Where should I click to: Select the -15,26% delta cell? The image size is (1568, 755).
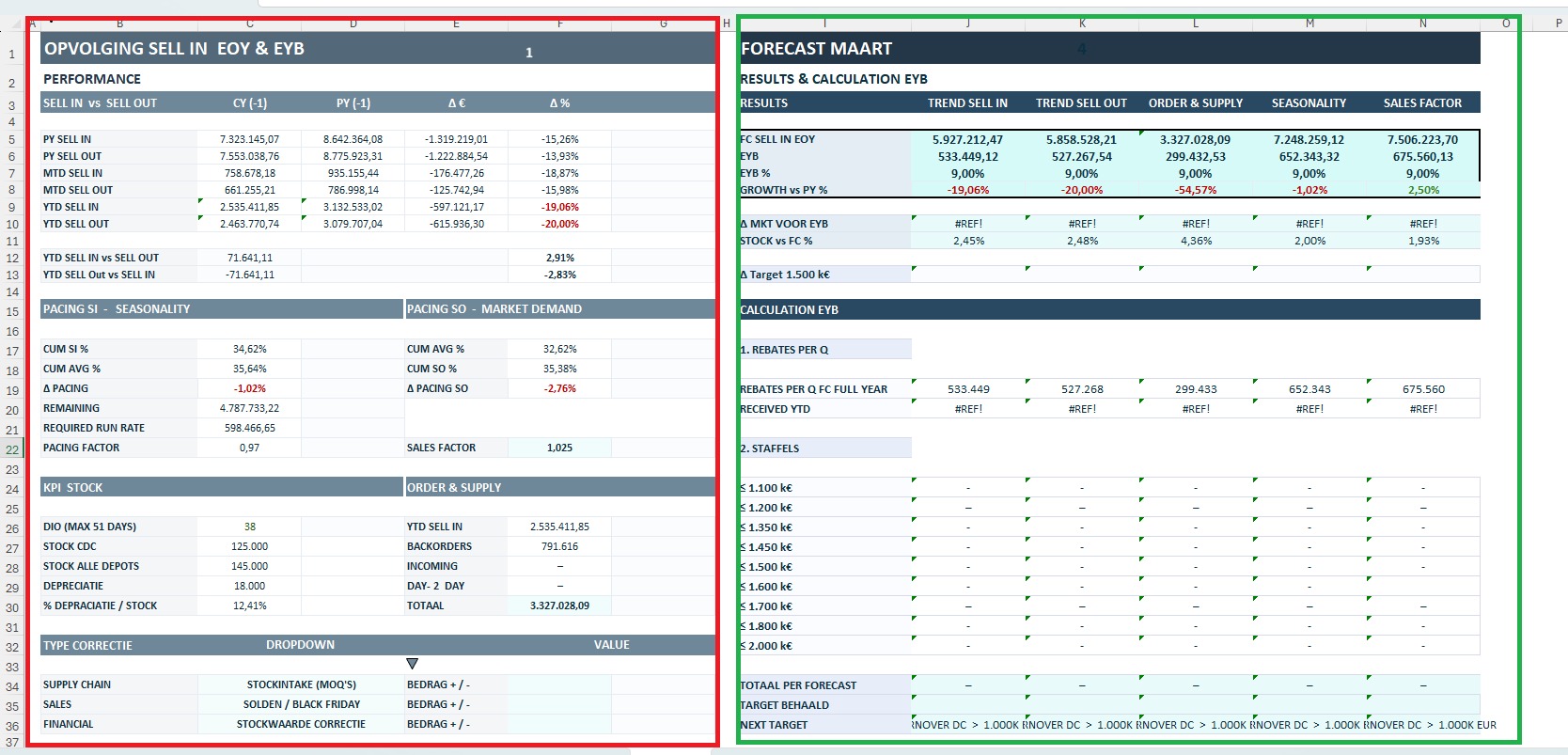pyautogui.click(x=559, y=139)
